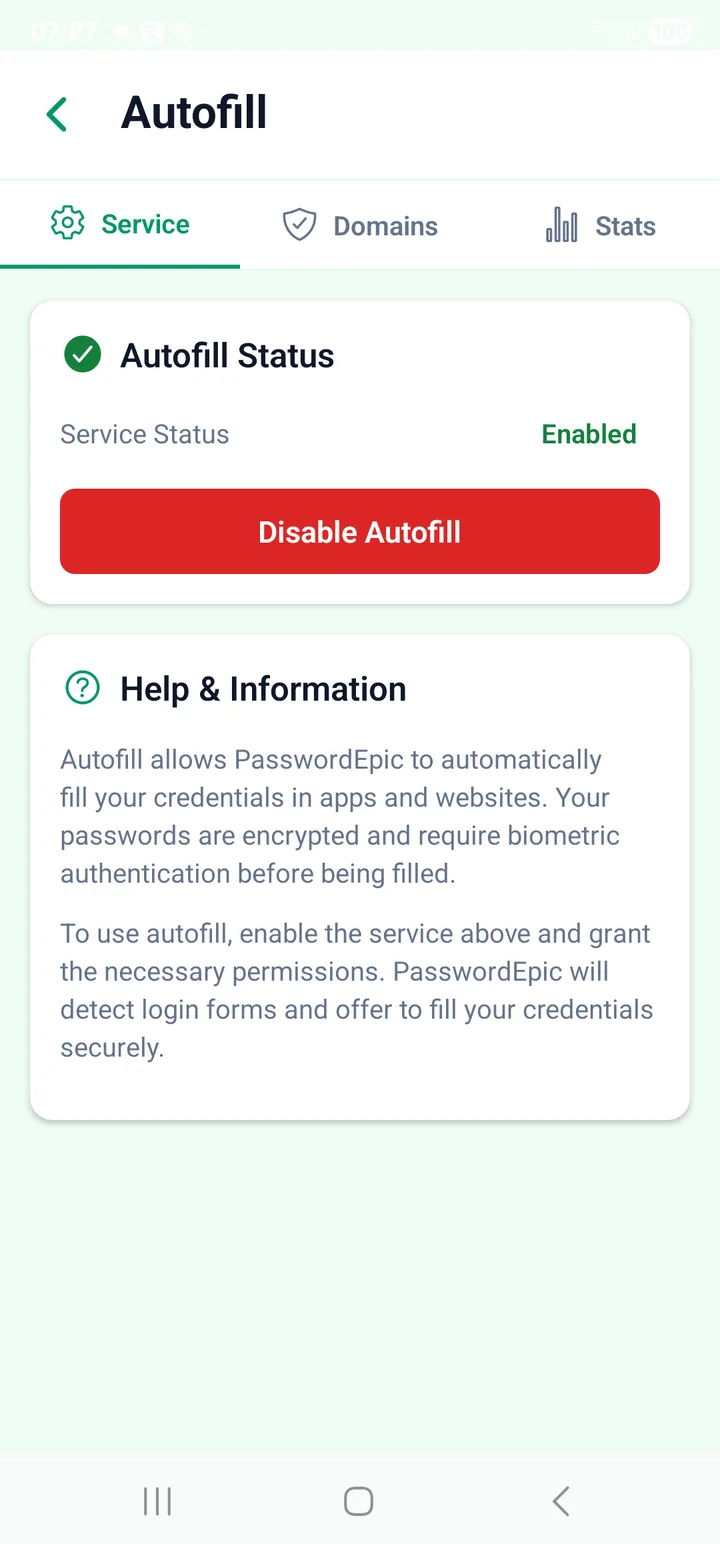Viewport: 720px width, 1544px height.
Task: Select the Service tab label
Action: pyautogui.click(x=145, y=224)
